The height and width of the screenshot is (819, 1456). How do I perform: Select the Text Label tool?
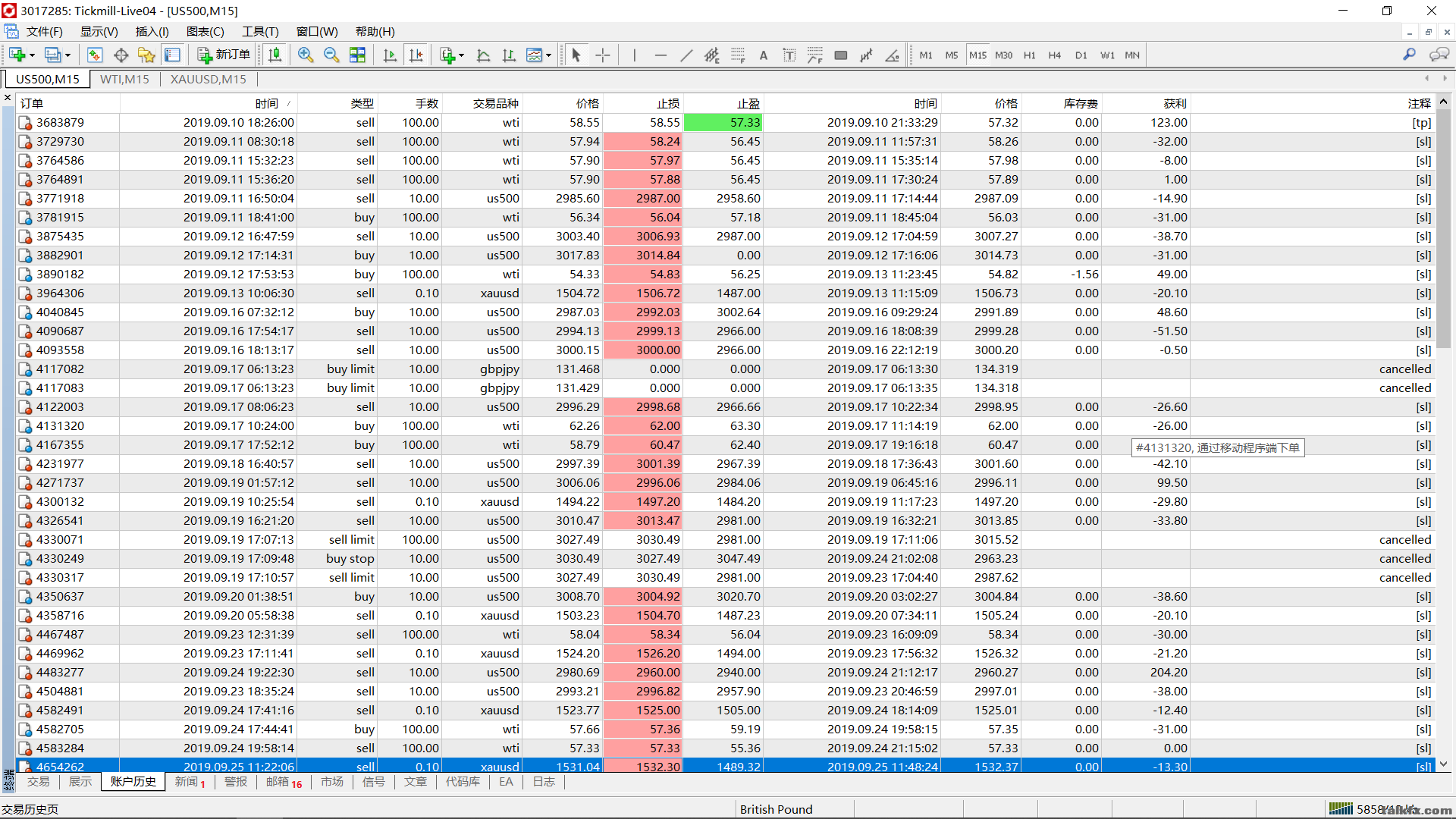click(x=789, y=55)
